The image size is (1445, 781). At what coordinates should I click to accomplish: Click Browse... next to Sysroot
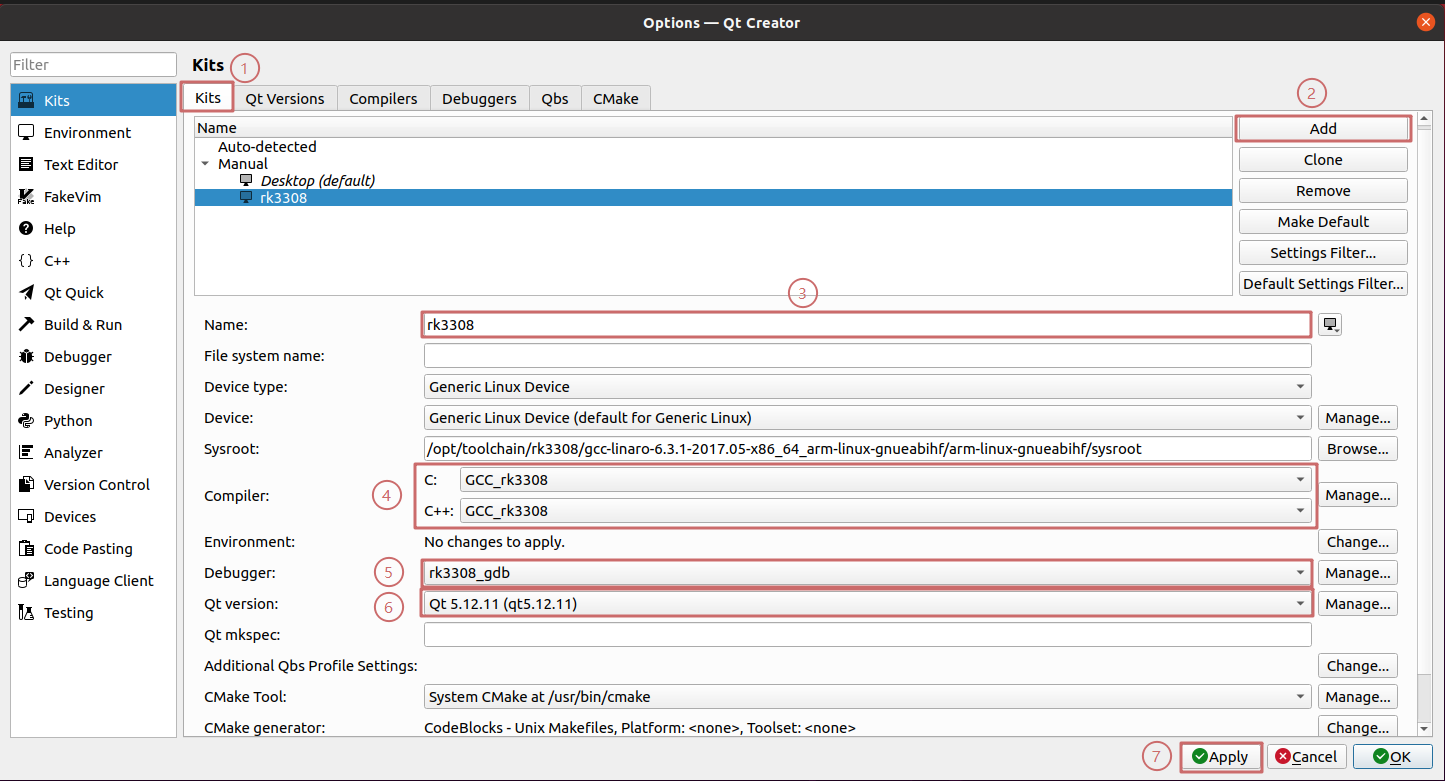coord(1357,449)
